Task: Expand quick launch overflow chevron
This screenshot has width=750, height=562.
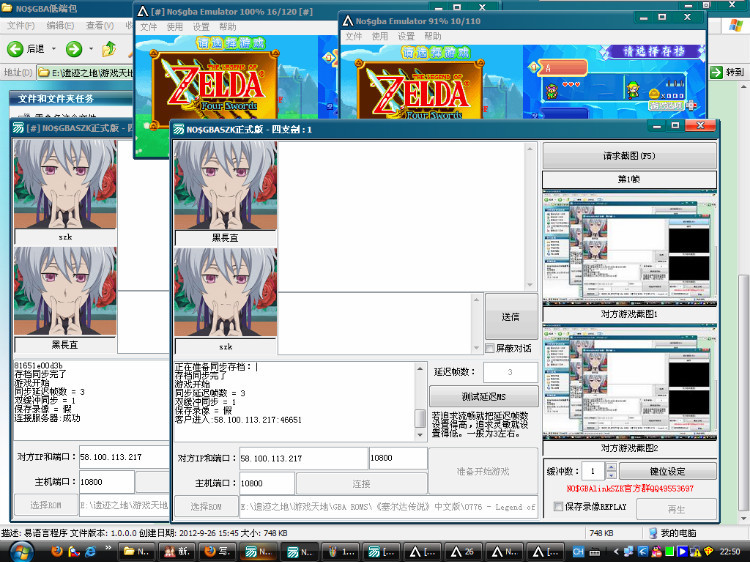Action: pyautogui.click(x=109, y=548)
